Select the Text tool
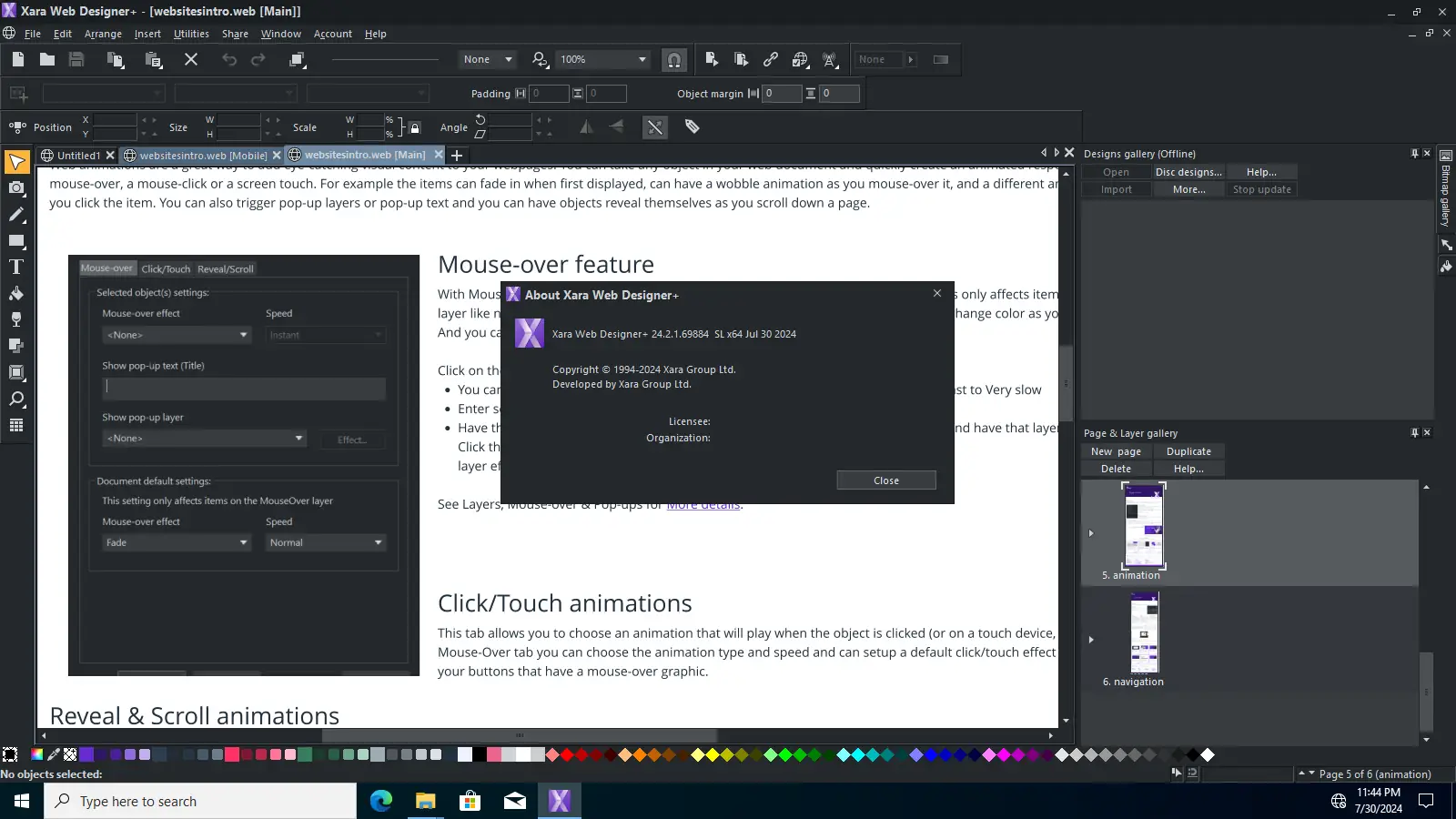The image size is (1456, 819). 16,268
